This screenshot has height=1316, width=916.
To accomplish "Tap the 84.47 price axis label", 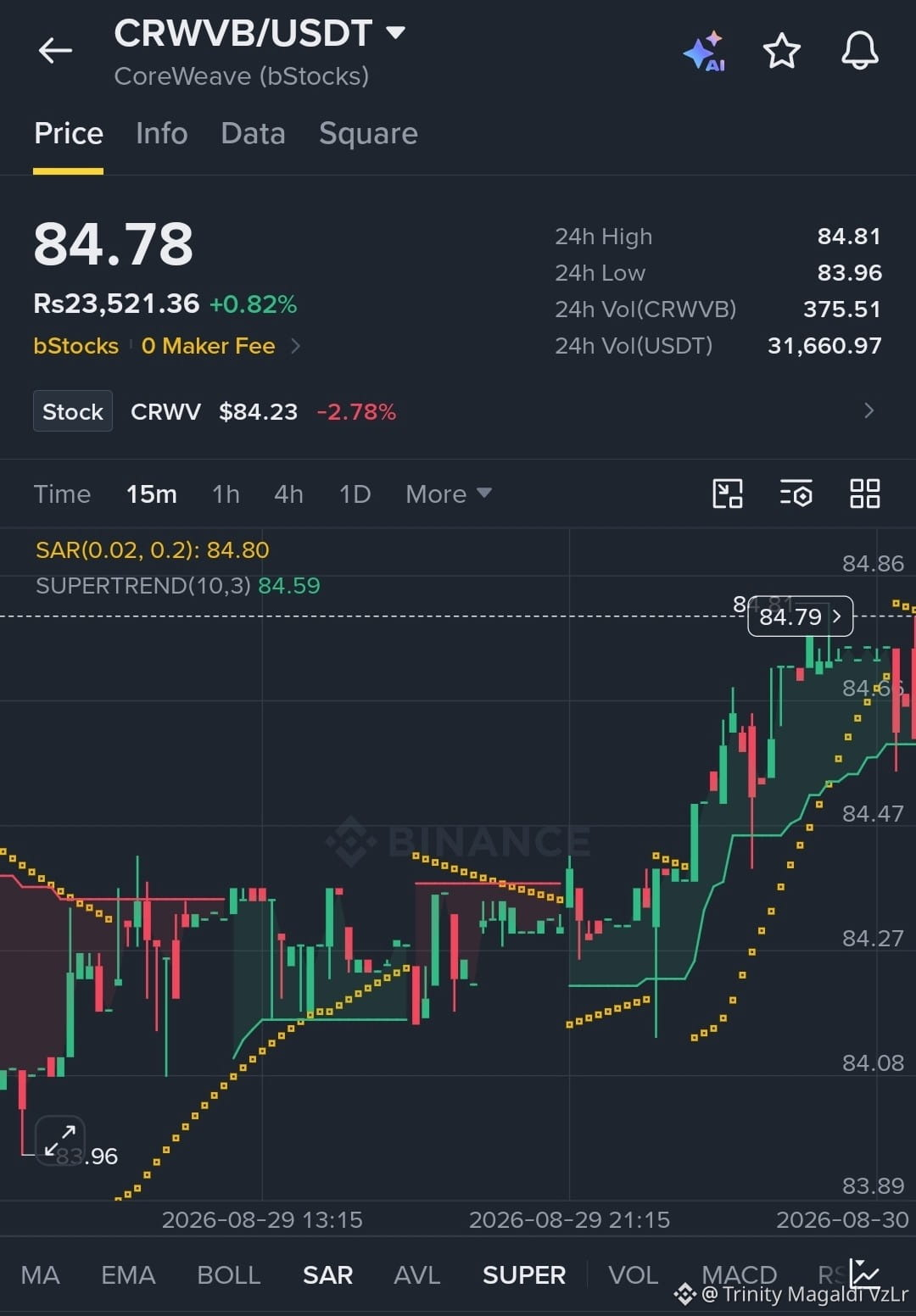I will click(x=873, y=814).
